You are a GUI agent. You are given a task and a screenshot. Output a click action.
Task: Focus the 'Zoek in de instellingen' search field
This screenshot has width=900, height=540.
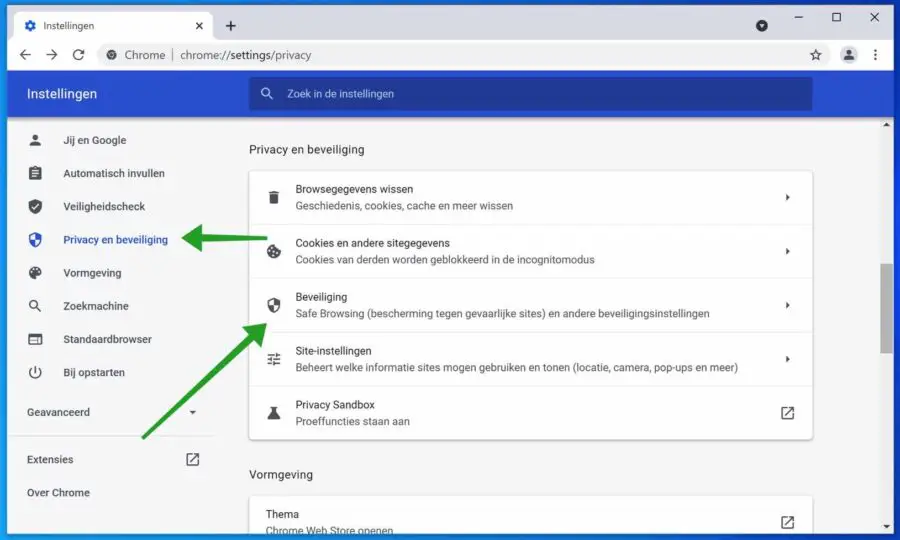coord(530,94)
